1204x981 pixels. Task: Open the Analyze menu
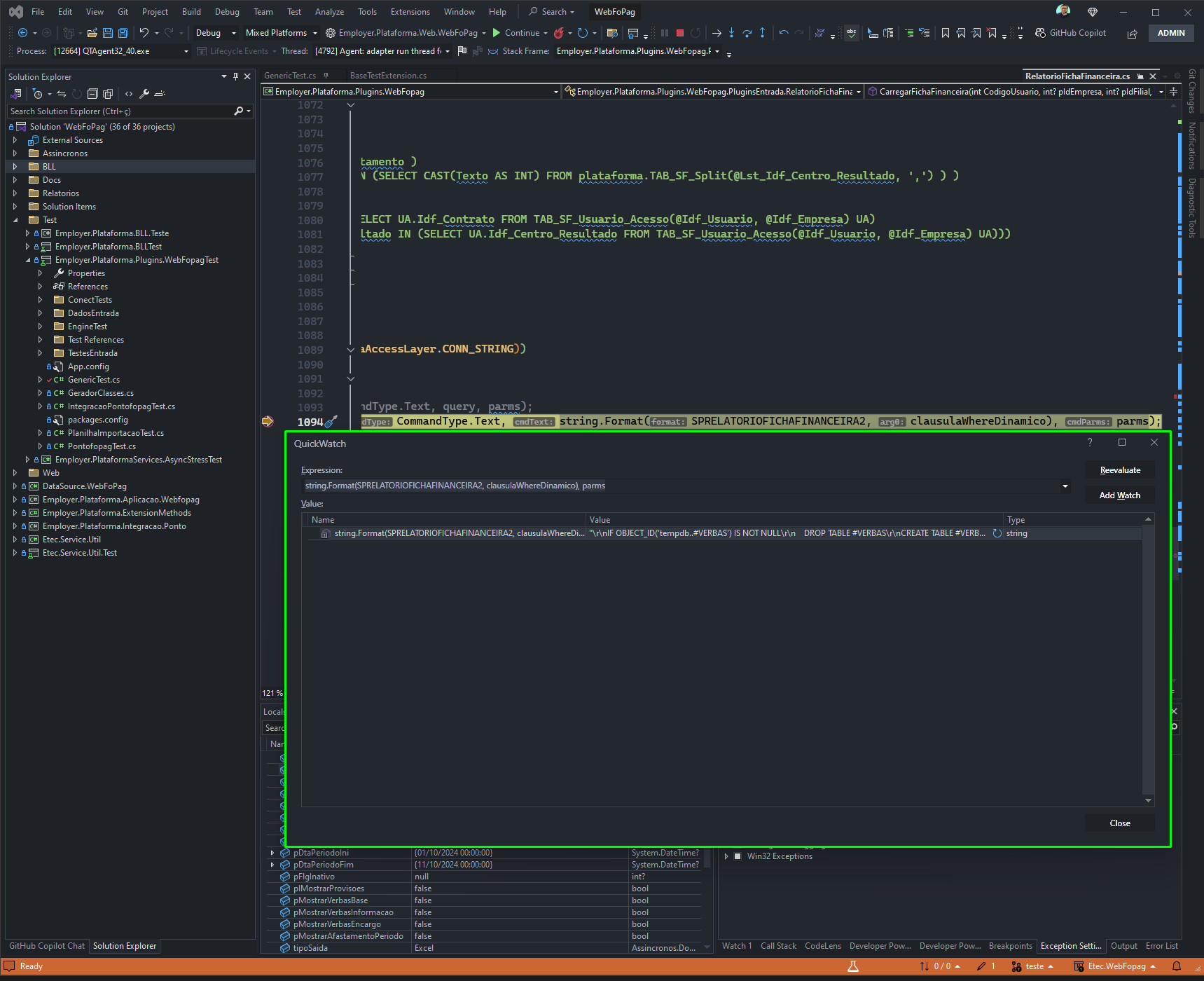[x=329, y=12]
